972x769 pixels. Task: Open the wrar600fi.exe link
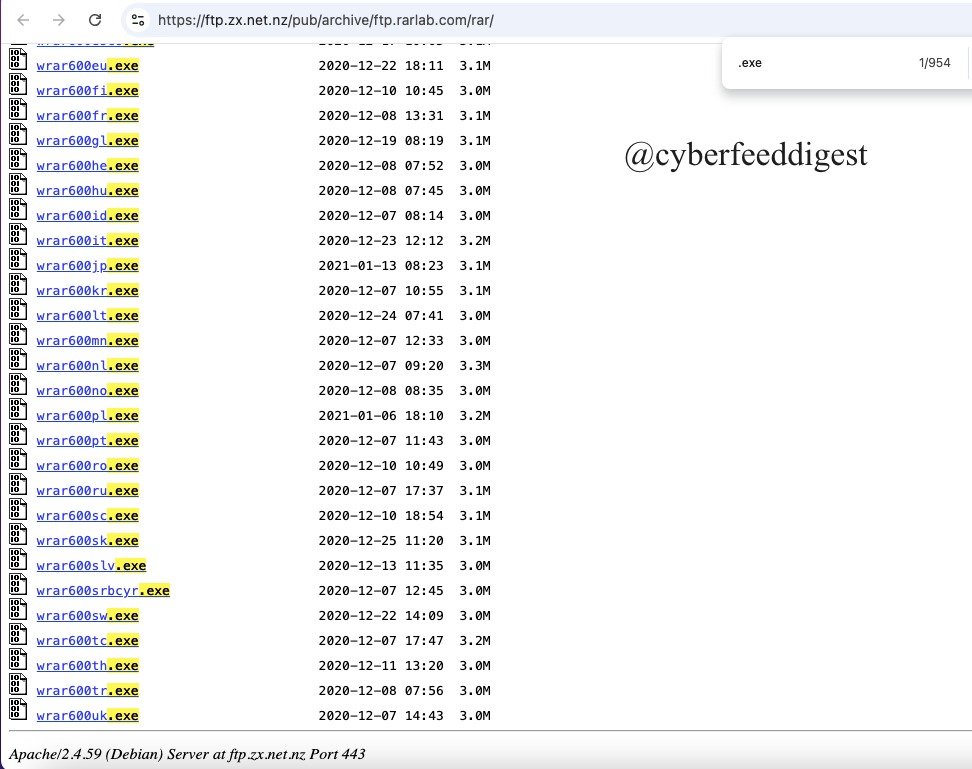click(x=87, y=90)
